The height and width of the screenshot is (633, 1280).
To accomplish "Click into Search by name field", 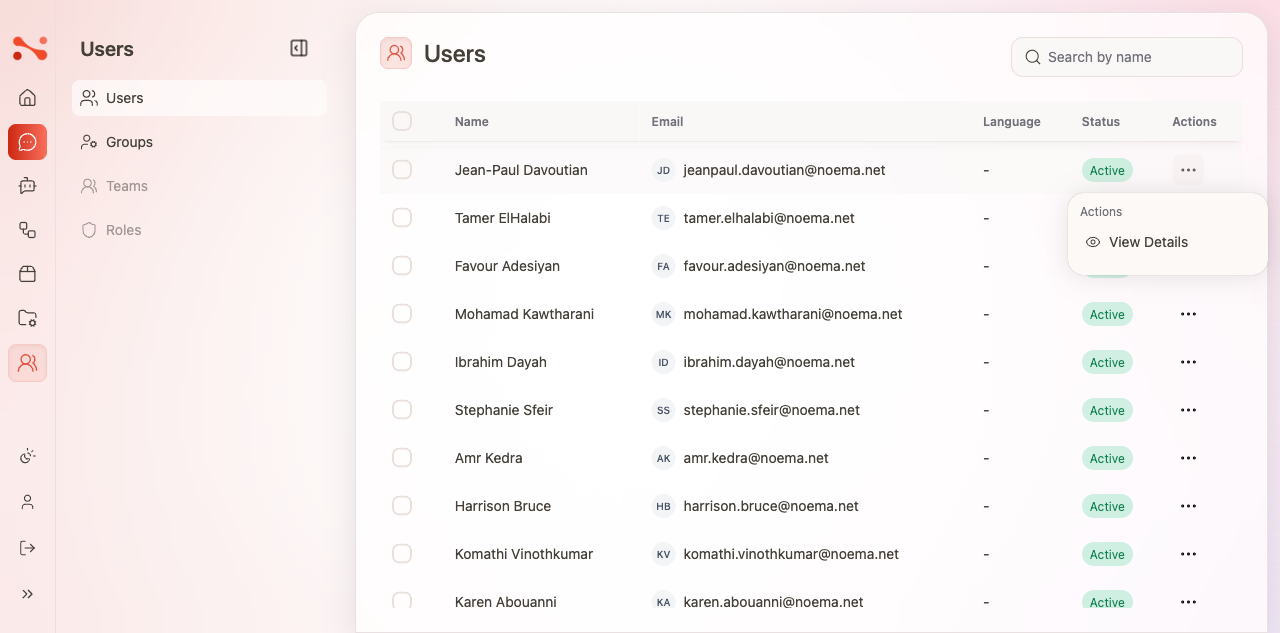I will pos(1127,57).
